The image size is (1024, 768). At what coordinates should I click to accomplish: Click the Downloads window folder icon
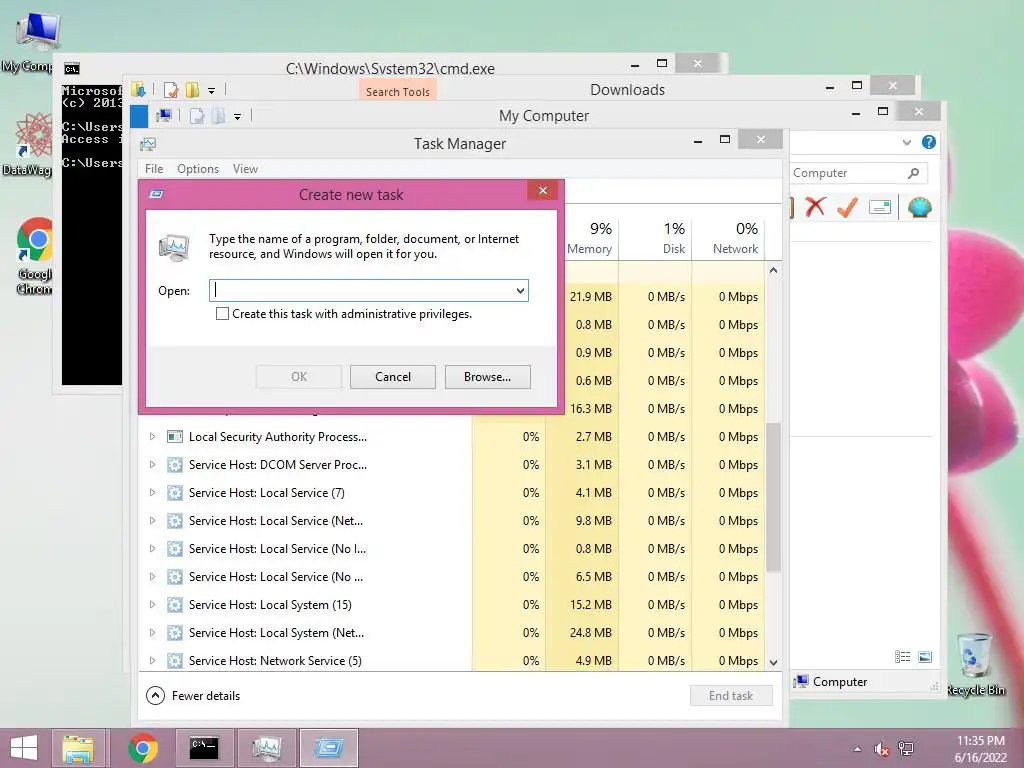point(138,89)
